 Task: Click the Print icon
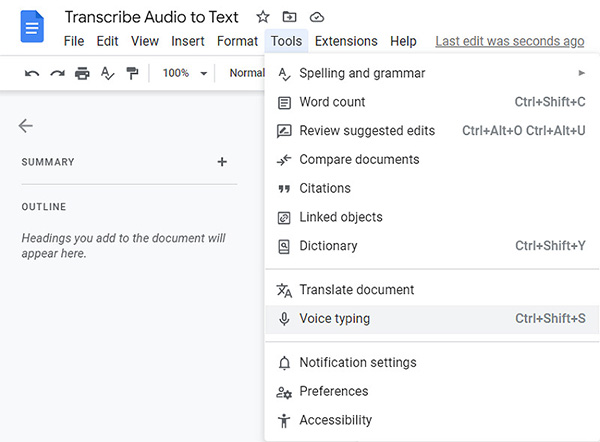tap(82, 73)
